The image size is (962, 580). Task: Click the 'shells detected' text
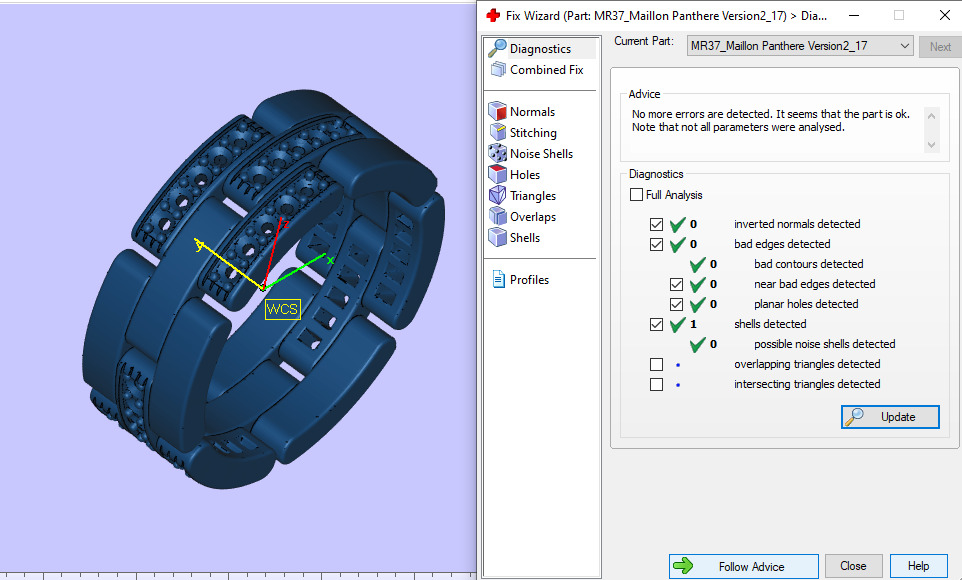point(770,324)
